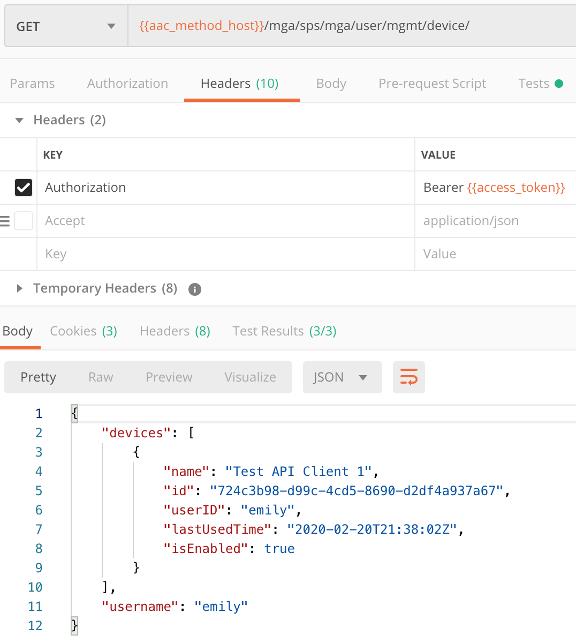Click the Temporary Headers info icon

tap(194, 289)
